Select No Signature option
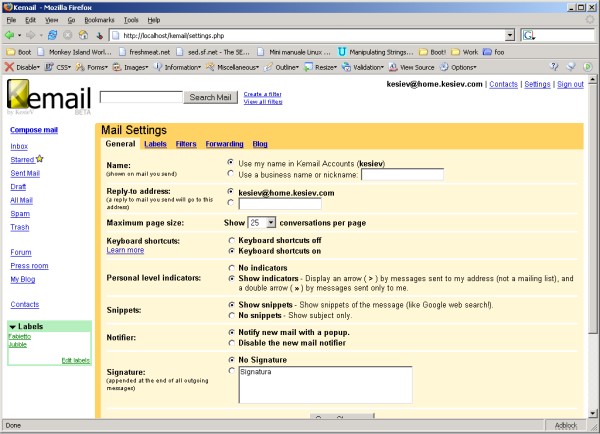Screen dimensions: 600x434 click(232, 360)
